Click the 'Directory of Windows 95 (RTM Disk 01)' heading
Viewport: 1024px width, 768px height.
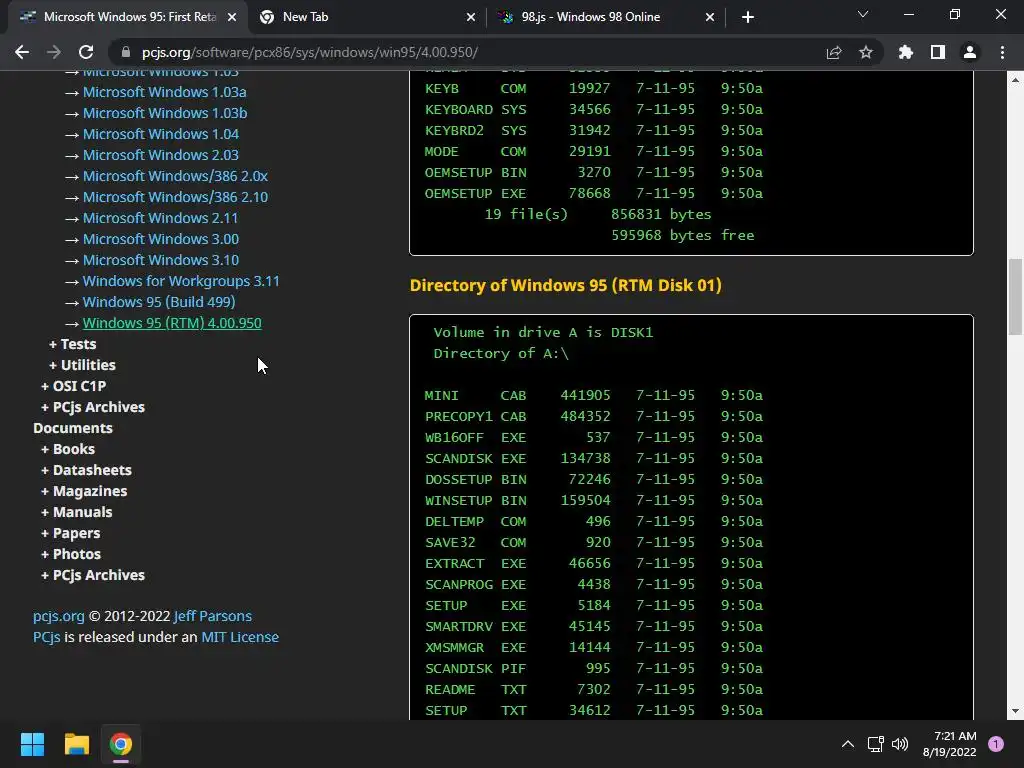click(x=566, y=285)
